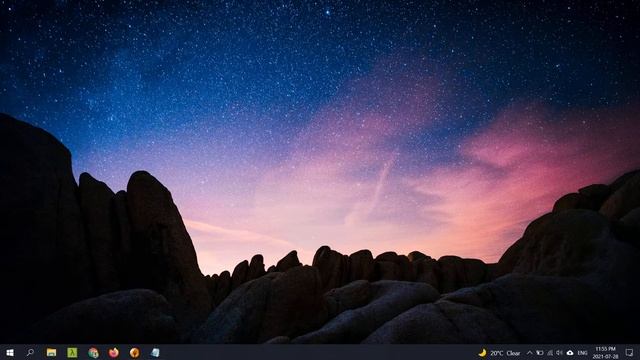This screenshot has width=640, height=360.
Task: Open the green lambda app icon
Action: [72, 352]
